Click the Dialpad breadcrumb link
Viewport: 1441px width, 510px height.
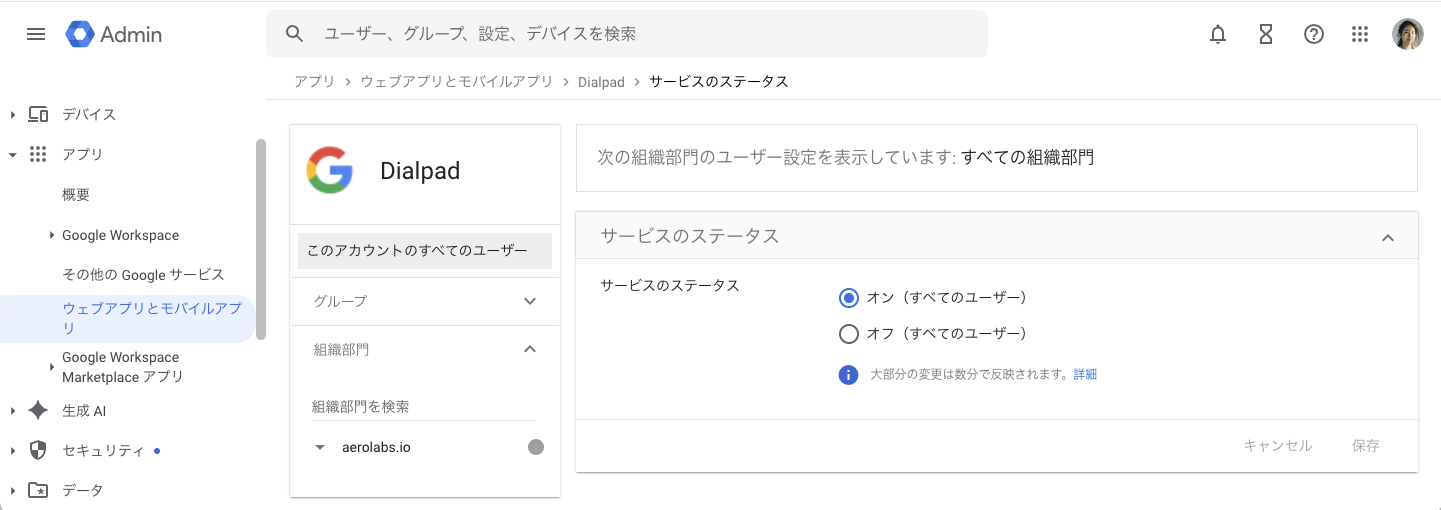coord(600,82)
